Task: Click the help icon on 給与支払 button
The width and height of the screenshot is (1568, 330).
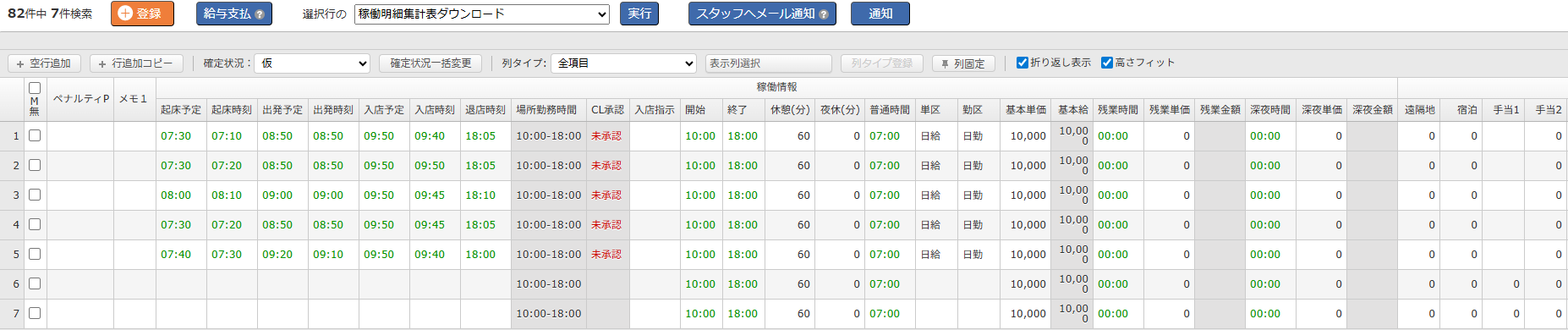Action: 260,14
